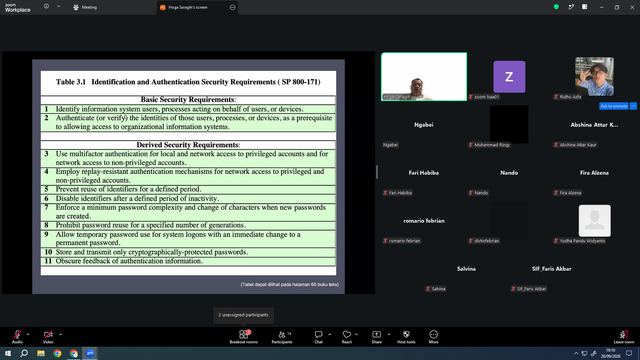The height and width of the screenshot is (360, 640).
Task: Expand reaction options arrow beside React
Action: click(x=356, y=334)
